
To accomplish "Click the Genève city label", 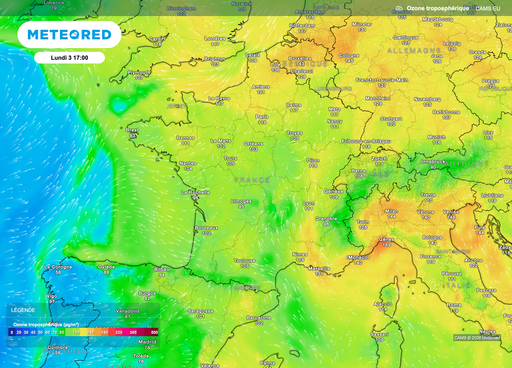I will point(334,191).
